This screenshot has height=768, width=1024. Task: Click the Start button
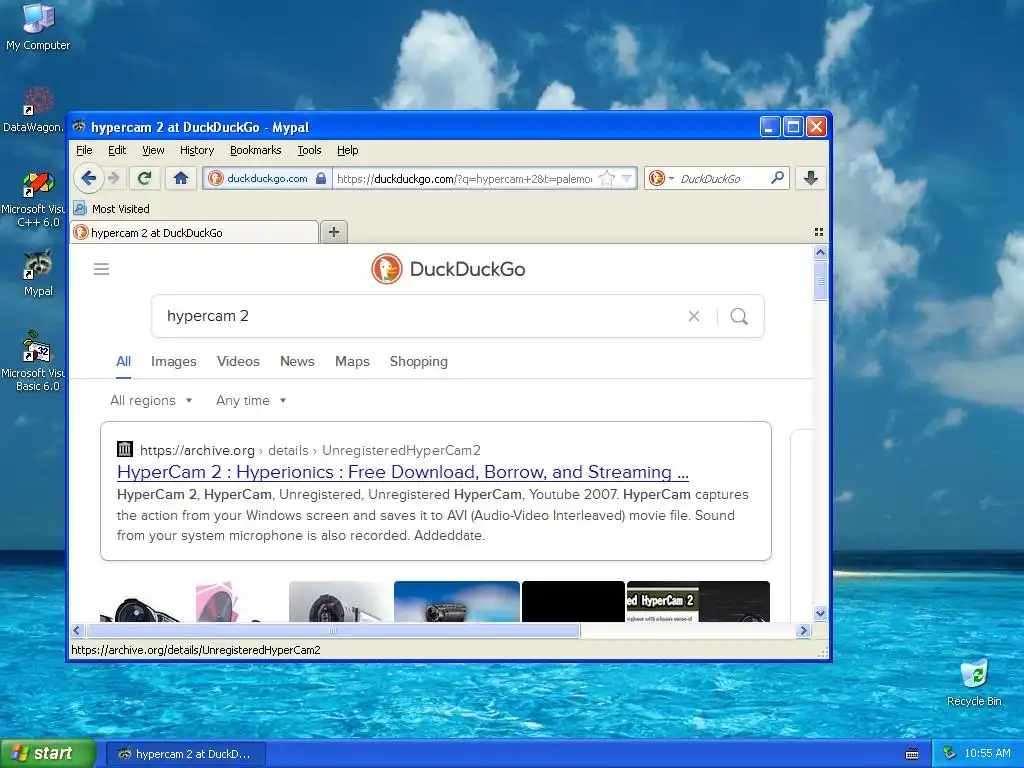coord(48,754)
